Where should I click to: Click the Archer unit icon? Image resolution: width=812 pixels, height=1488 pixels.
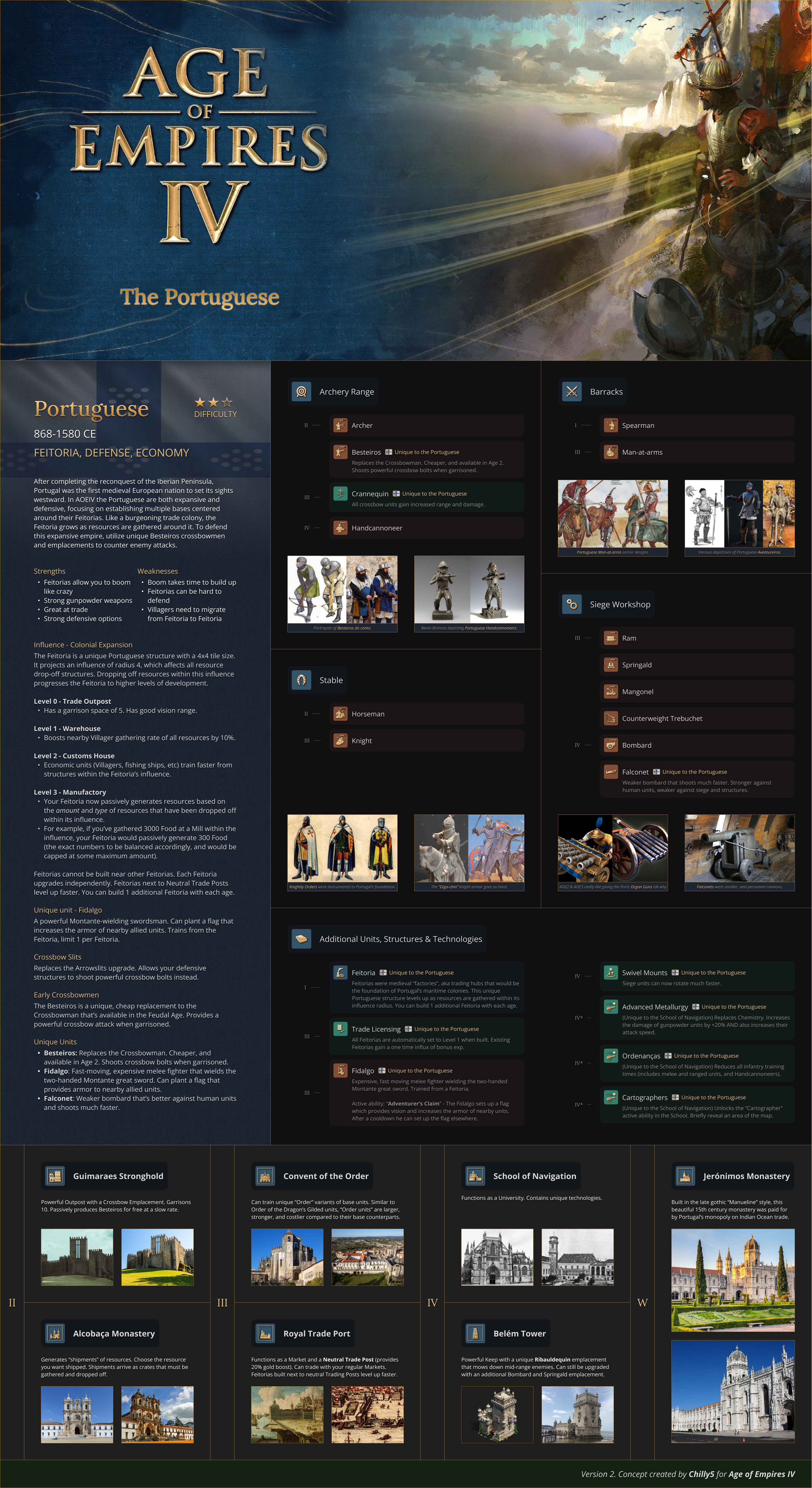(340, 425)
